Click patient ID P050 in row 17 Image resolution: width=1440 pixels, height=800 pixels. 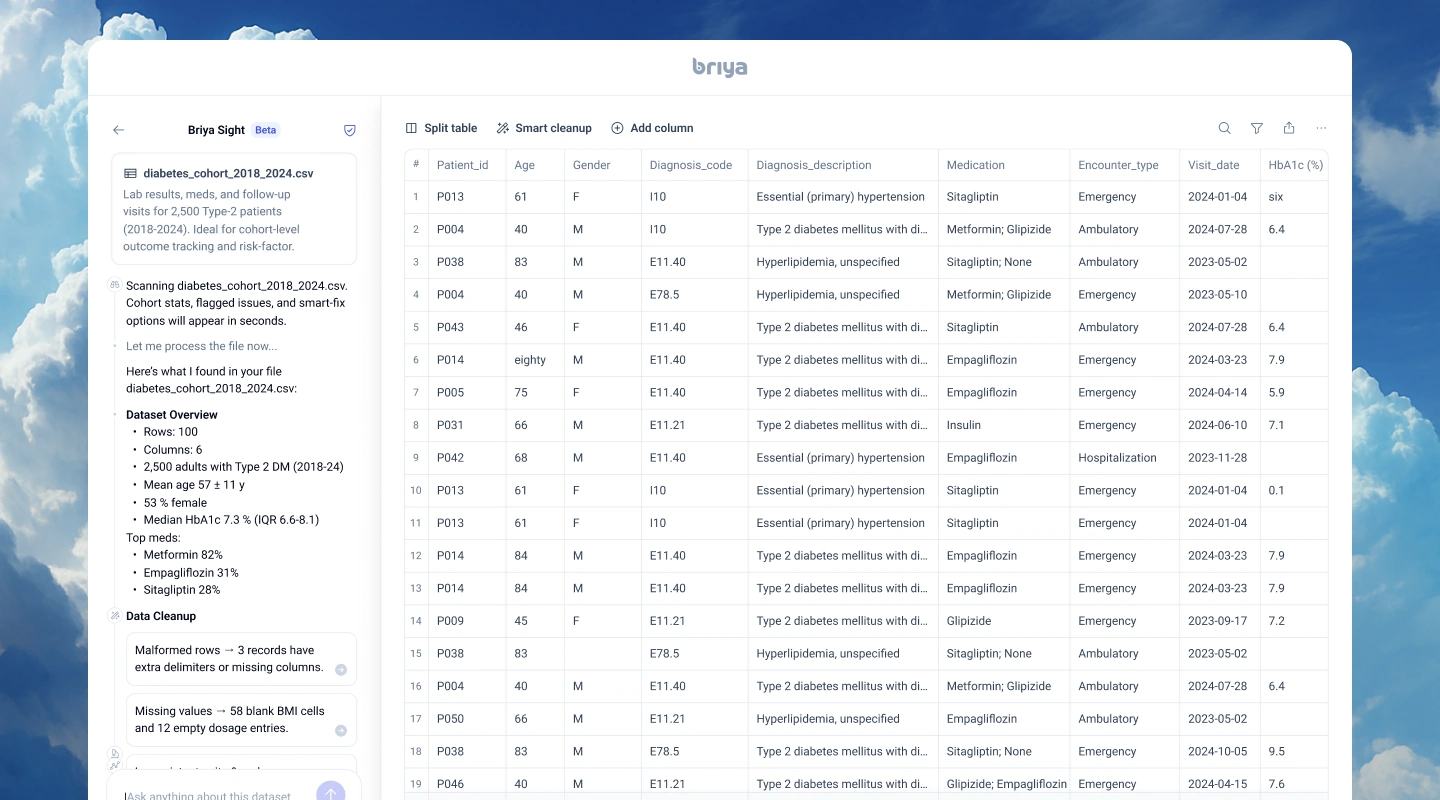pos(467,719)
